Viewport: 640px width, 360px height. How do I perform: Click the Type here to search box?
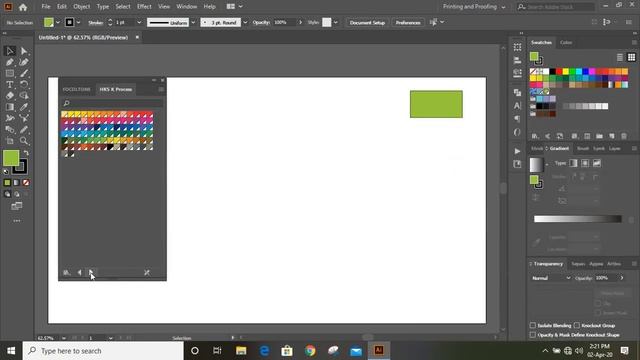[x=103, y=351]
